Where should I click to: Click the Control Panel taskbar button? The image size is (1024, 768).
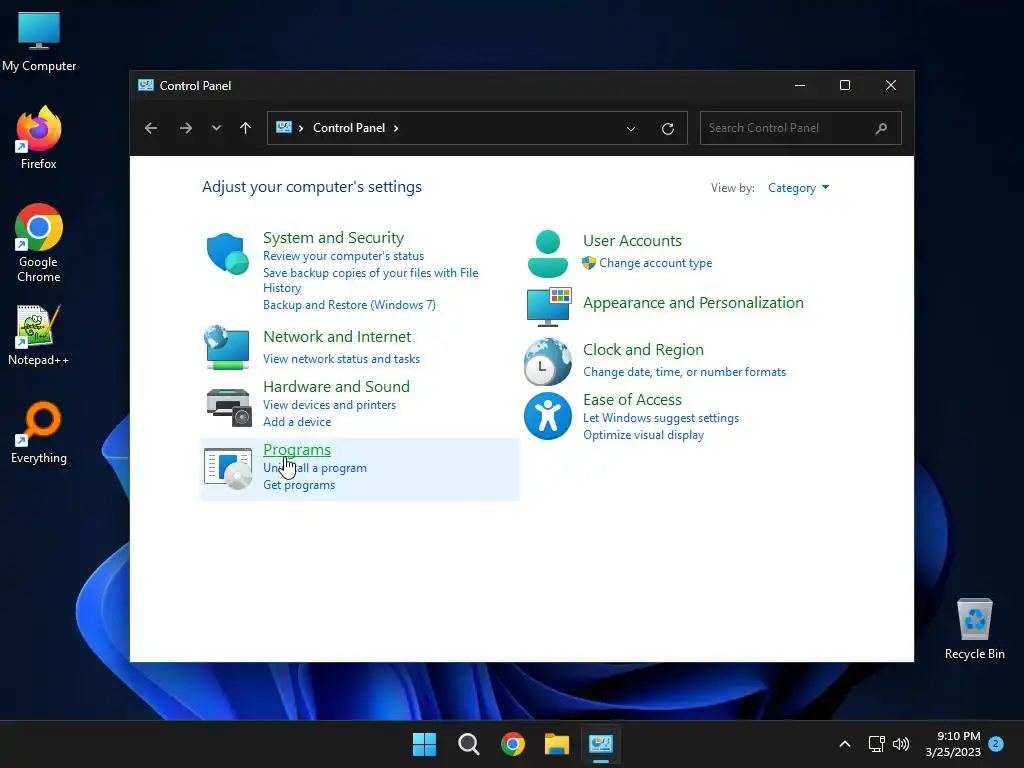coord(601,744)
